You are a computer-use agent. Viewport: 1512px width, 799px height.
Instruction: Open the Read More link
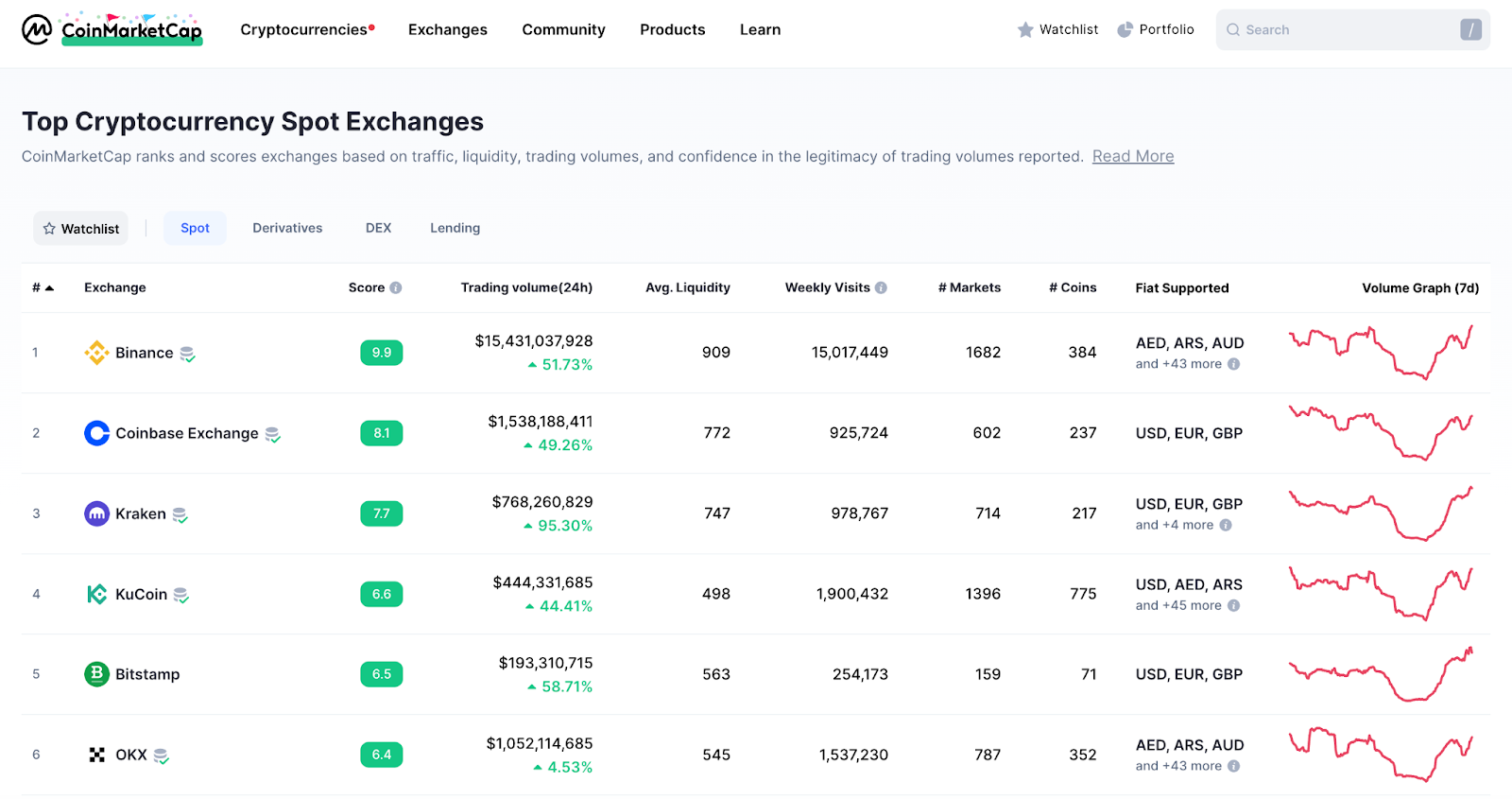tap(1133, 156)
